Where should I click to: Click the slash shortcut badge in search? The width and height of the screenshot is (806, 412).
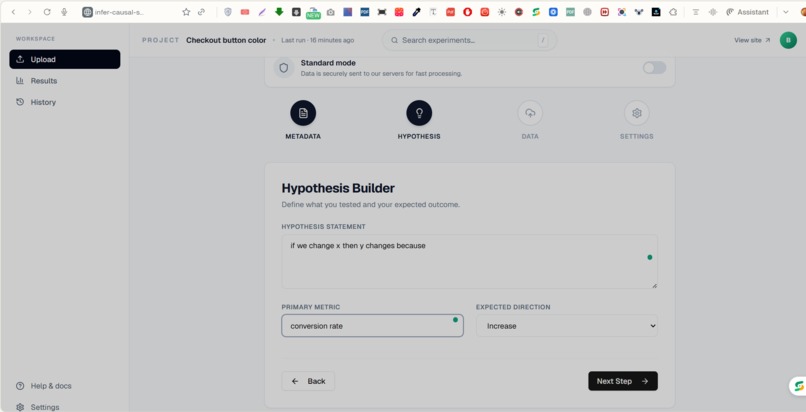click(543, 40)
